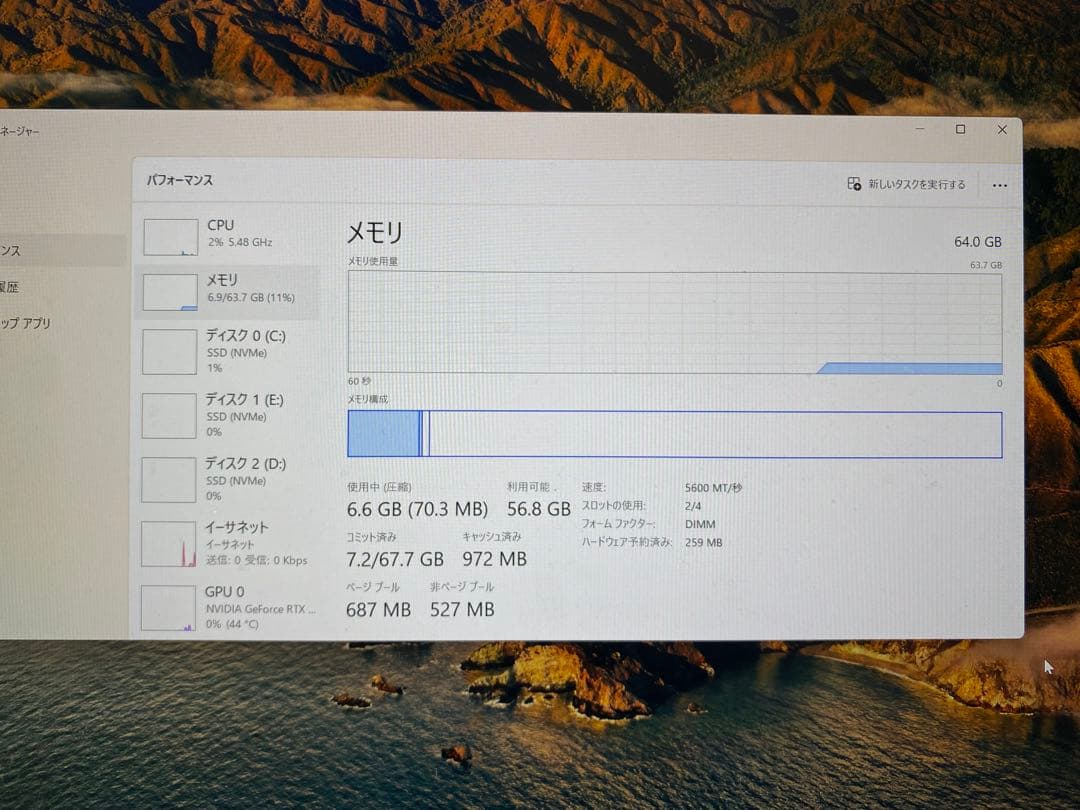The height and width of the screenshot is (810, 1080).
Task: Click the run new task icon
Action: coord(855,184)
